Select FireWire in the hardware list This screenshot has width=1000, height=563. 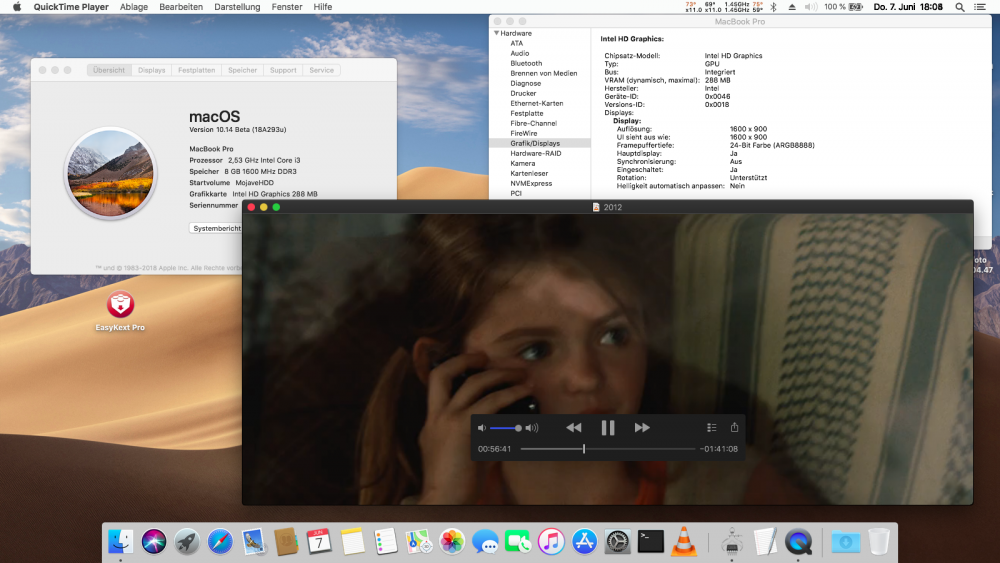[x=524, y=133]
